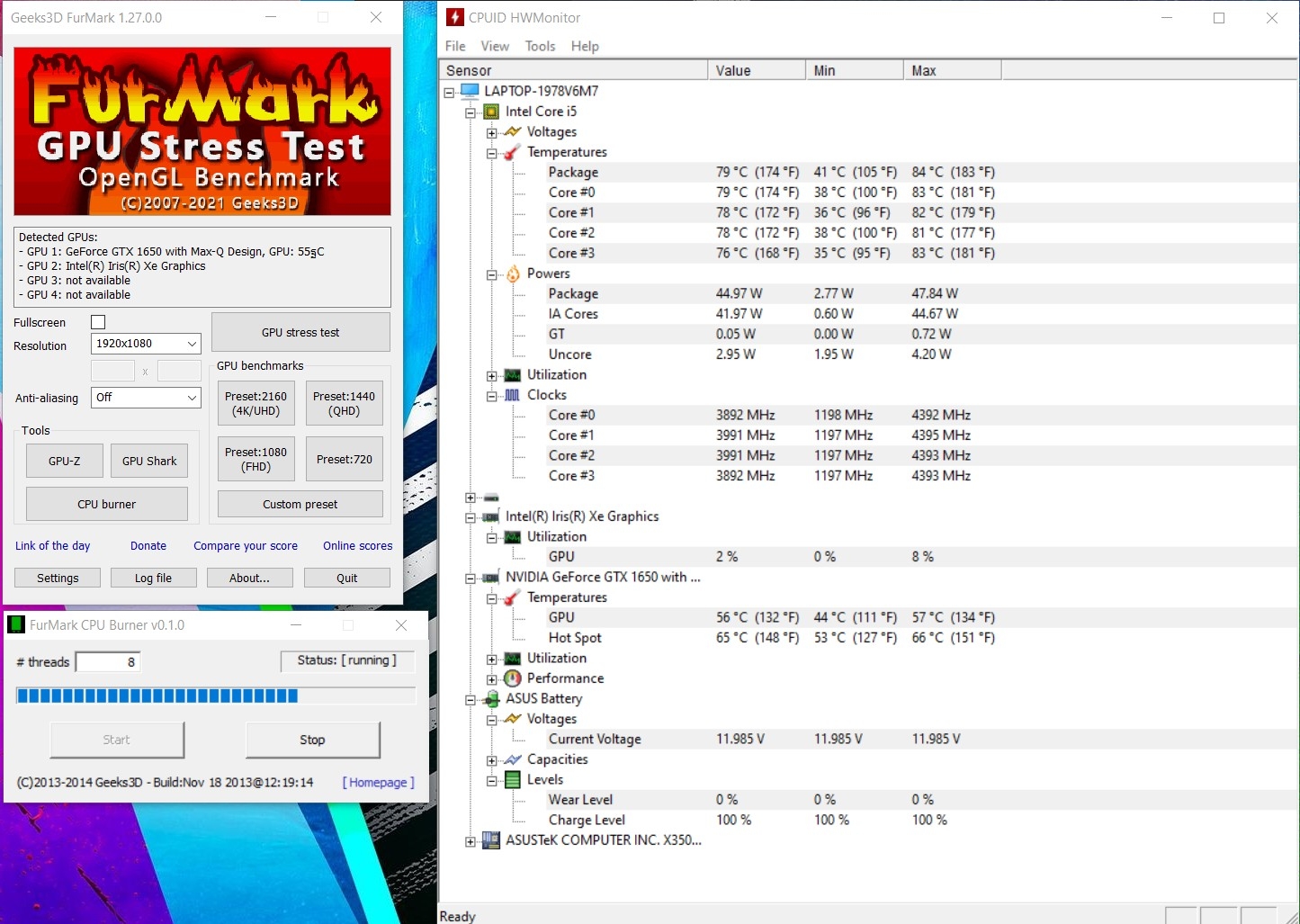Open the CPU burner tool
This screenshot has height=924, width=1300.
pos(107,504)
